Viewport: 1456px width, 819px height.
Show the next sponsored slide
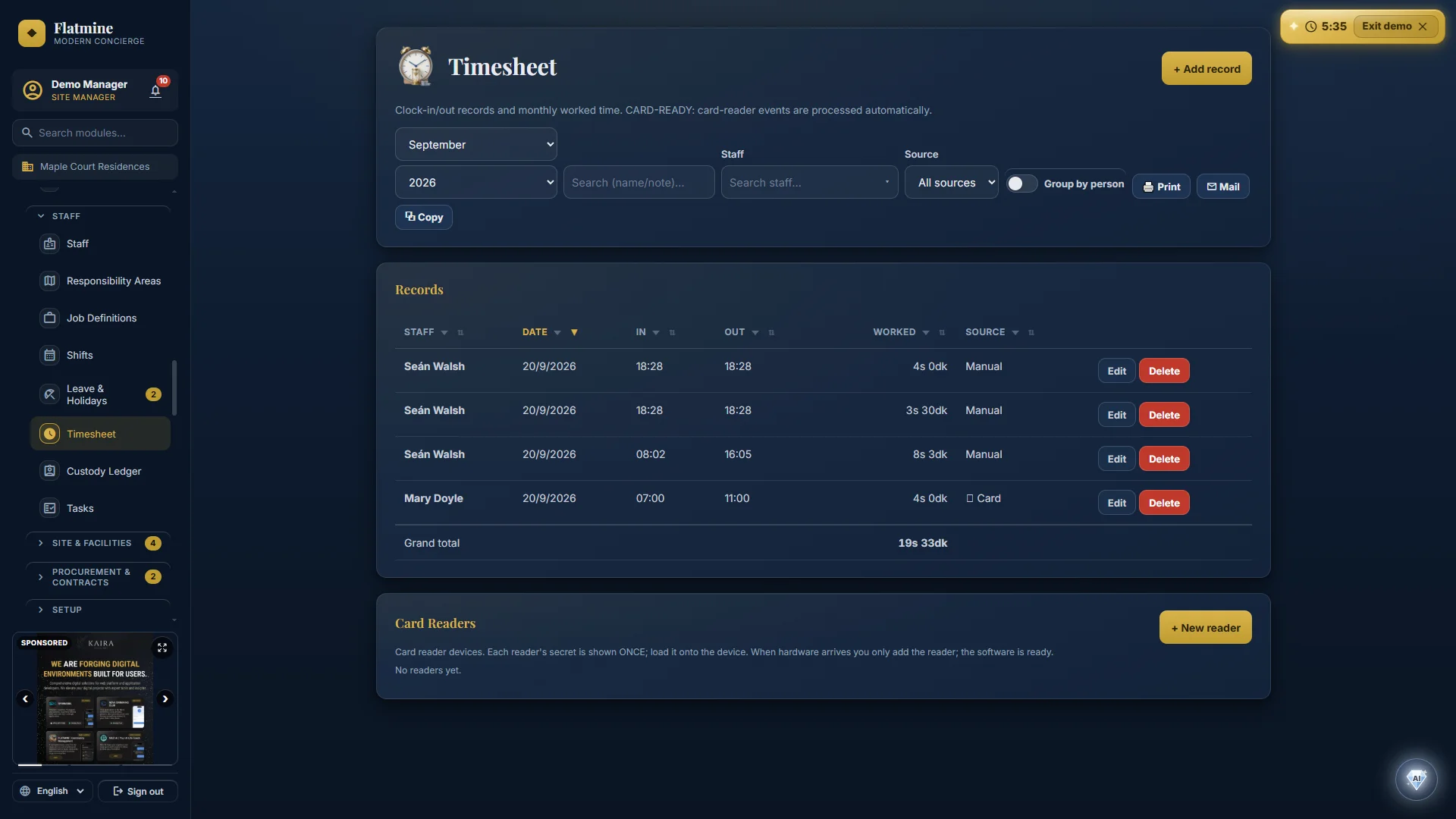pyautogui.click(x=165, y=698)
